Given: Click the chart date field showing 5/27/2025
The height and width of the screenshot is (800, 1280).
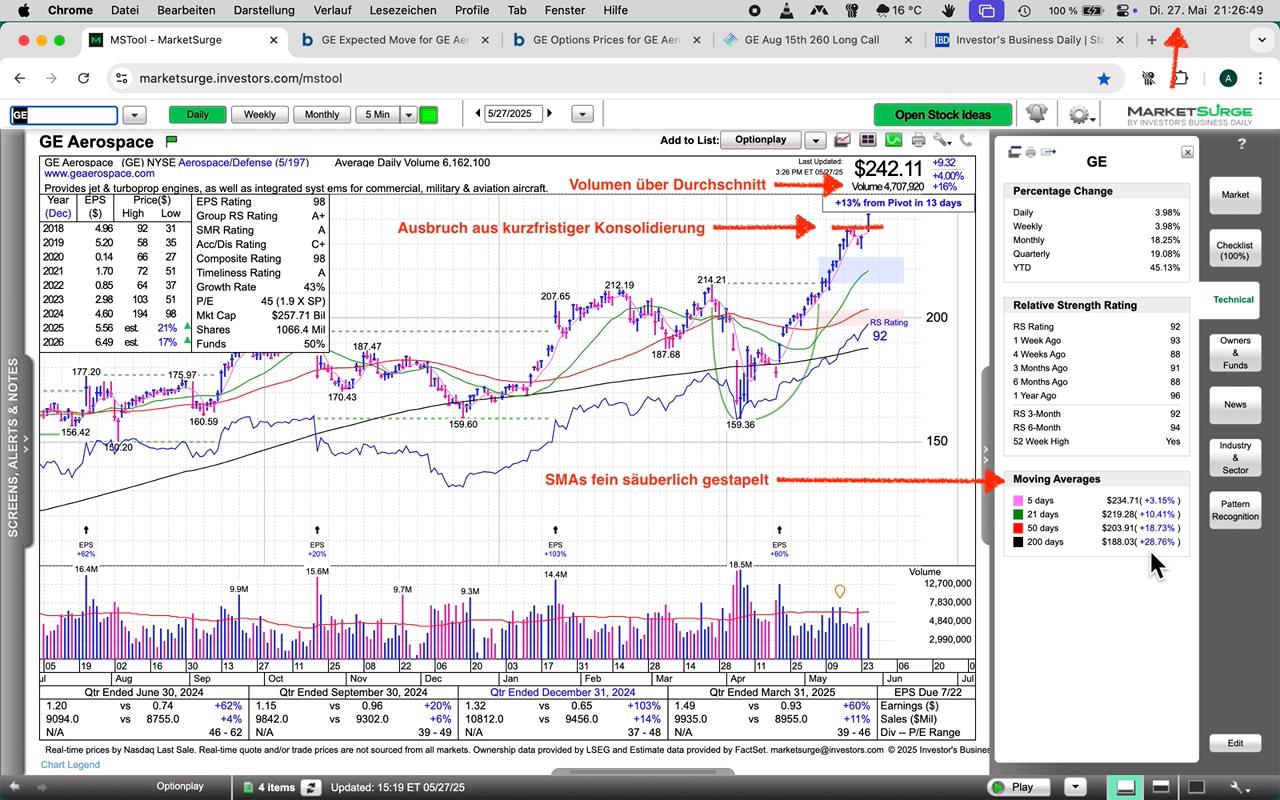Looking at the screenshot, I should pyautogui.click(x=512, y=115).
